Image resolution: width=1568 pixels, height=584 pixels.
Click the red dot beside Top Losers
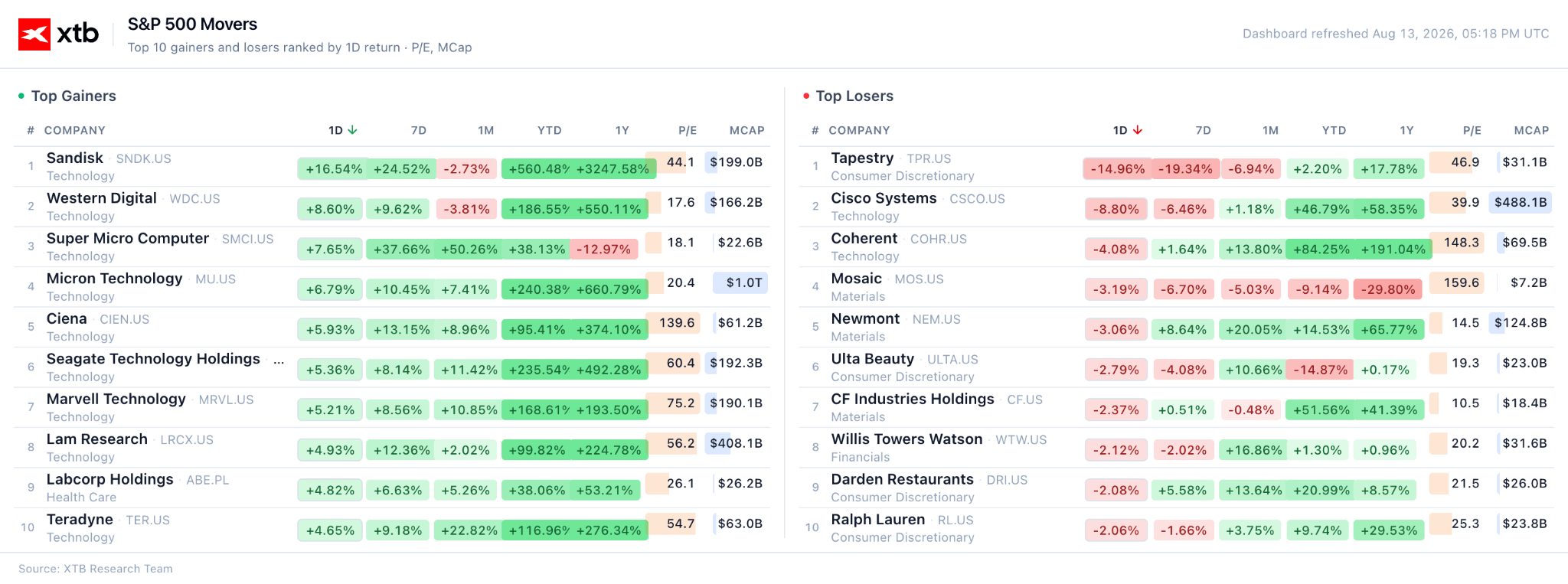806,96
